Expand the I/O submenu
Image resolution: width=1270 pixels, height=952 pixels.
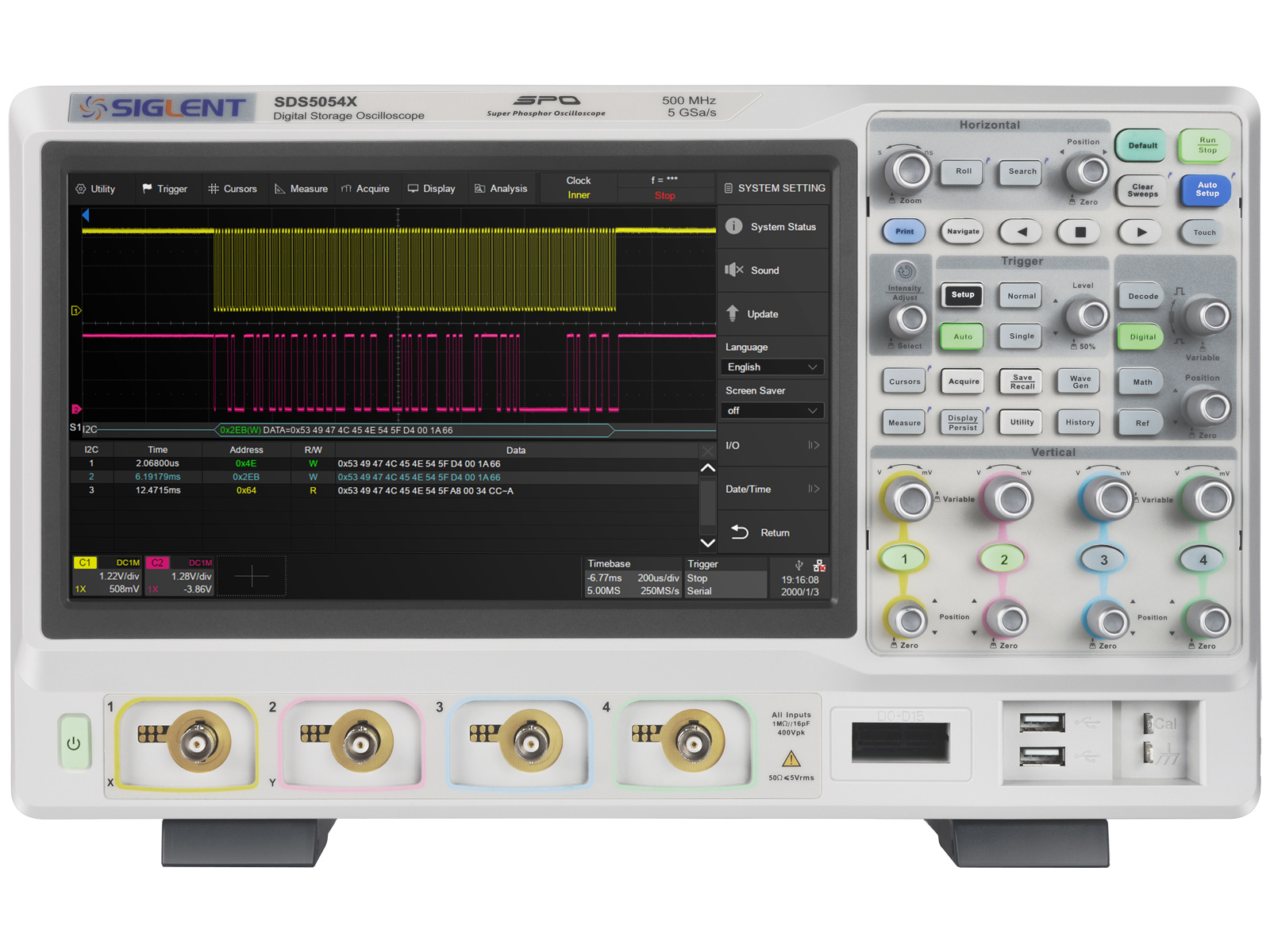(773, 445)
